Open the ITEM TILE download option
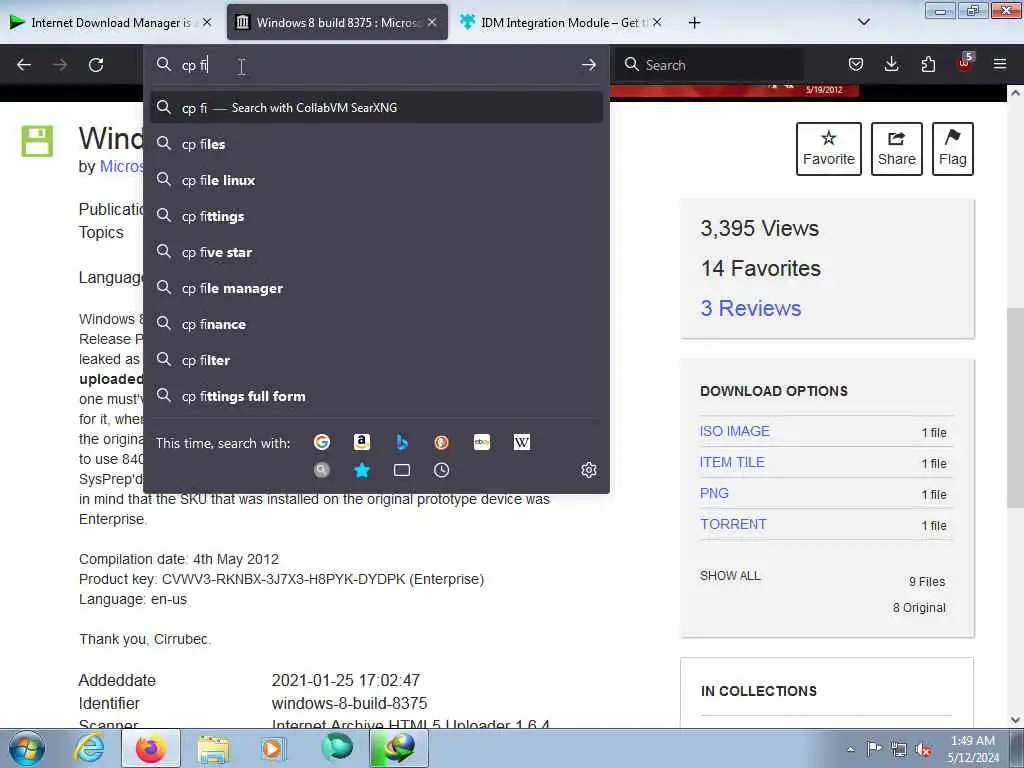This screenshot has width=1024, height=768. click(732, 462)
